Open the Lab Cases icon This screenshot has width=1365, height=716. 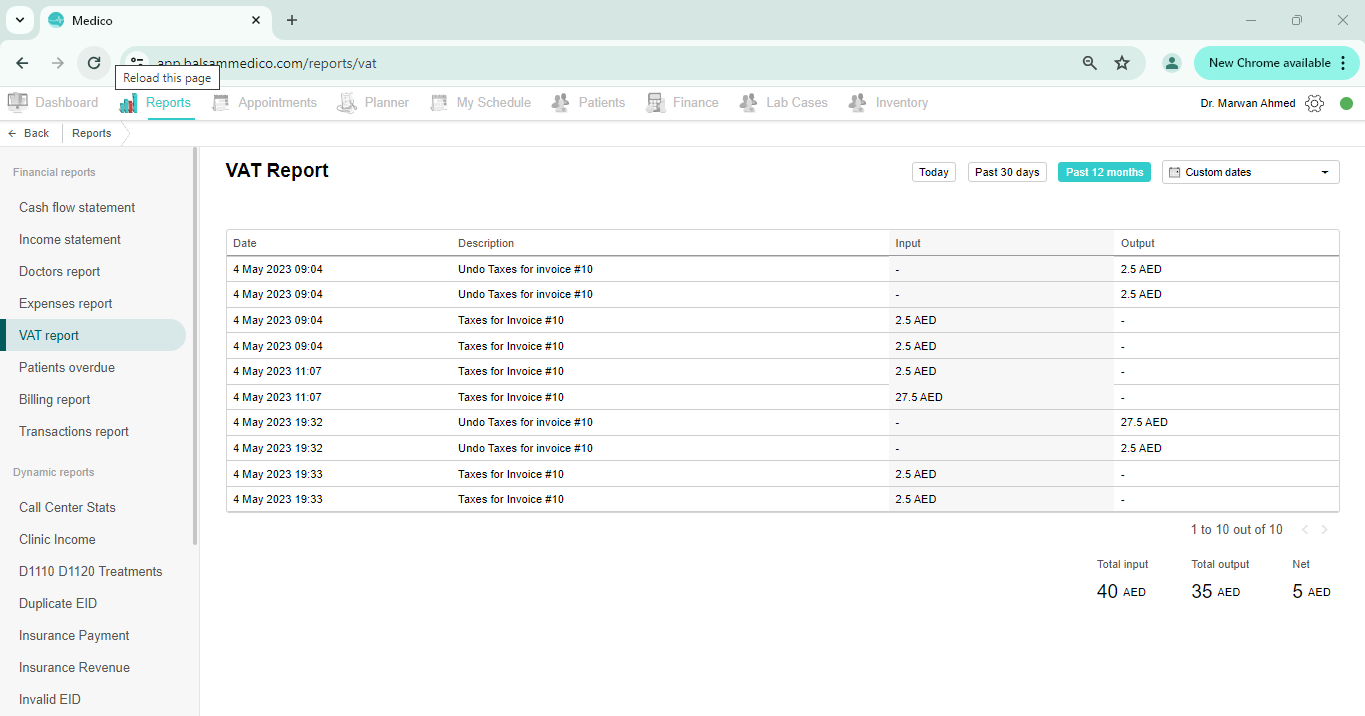[x=749, y=102]
